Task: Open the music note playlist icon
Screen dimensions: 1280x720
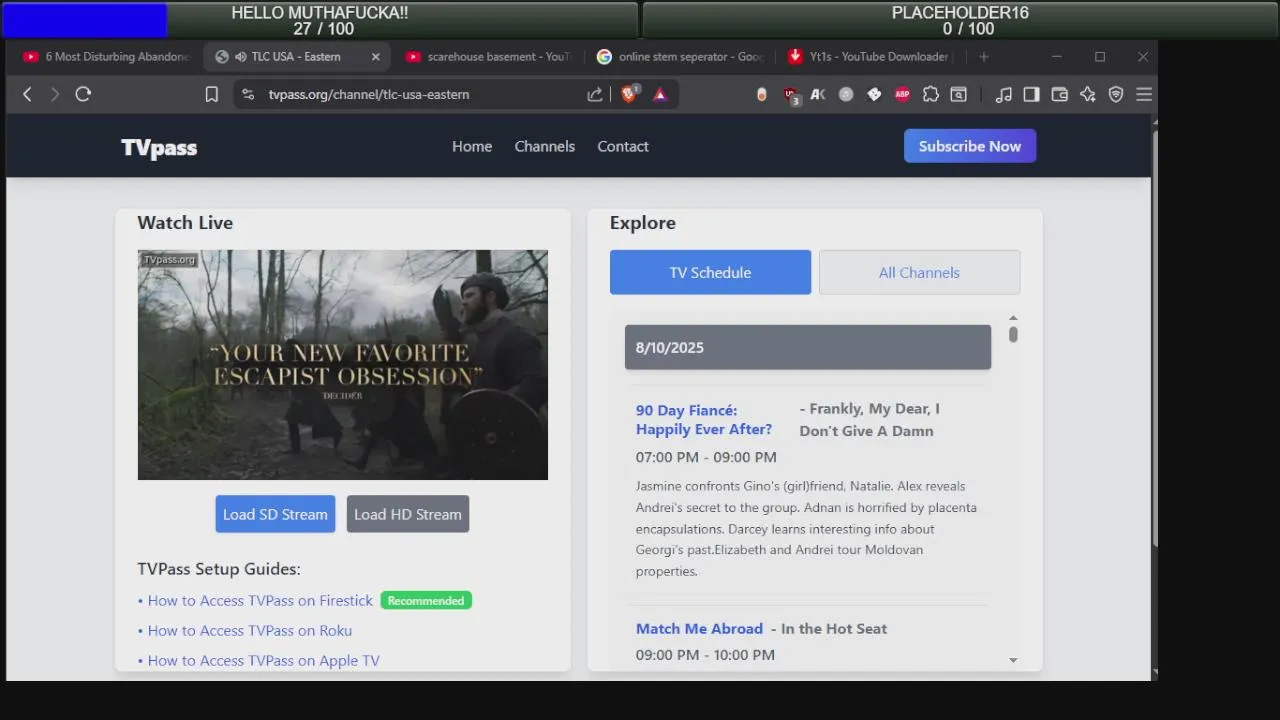Action: [x=1004, y=94]
